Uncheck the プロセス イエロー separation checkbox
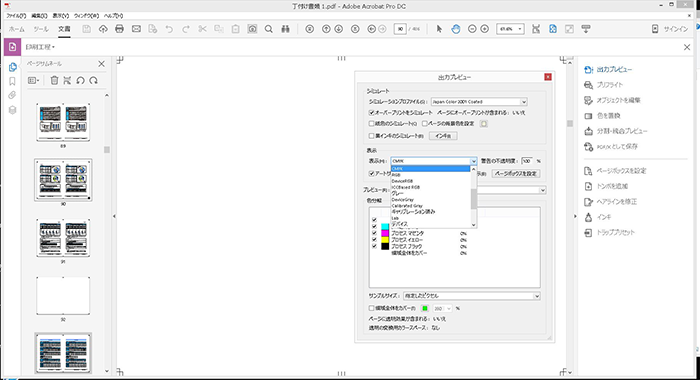The height and width of the screenshot is (380, 700). [x=374, y=240]
